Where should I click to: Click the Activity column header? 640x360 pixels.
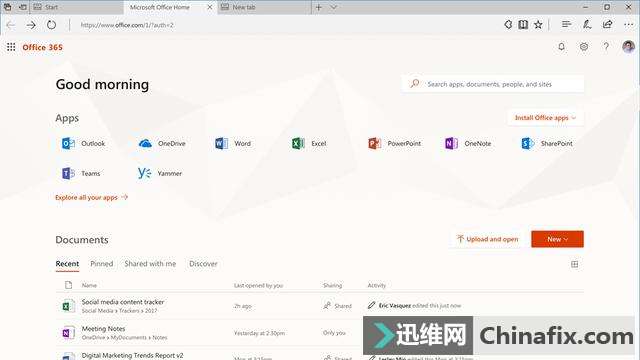point(377,285)
